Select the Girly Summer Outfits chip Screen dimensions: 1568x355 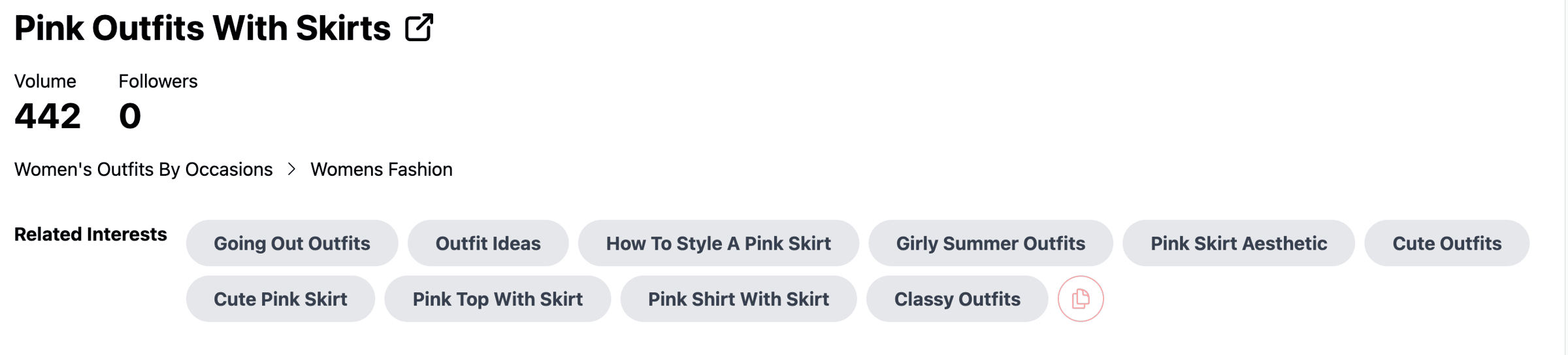[x=990, y=243]
